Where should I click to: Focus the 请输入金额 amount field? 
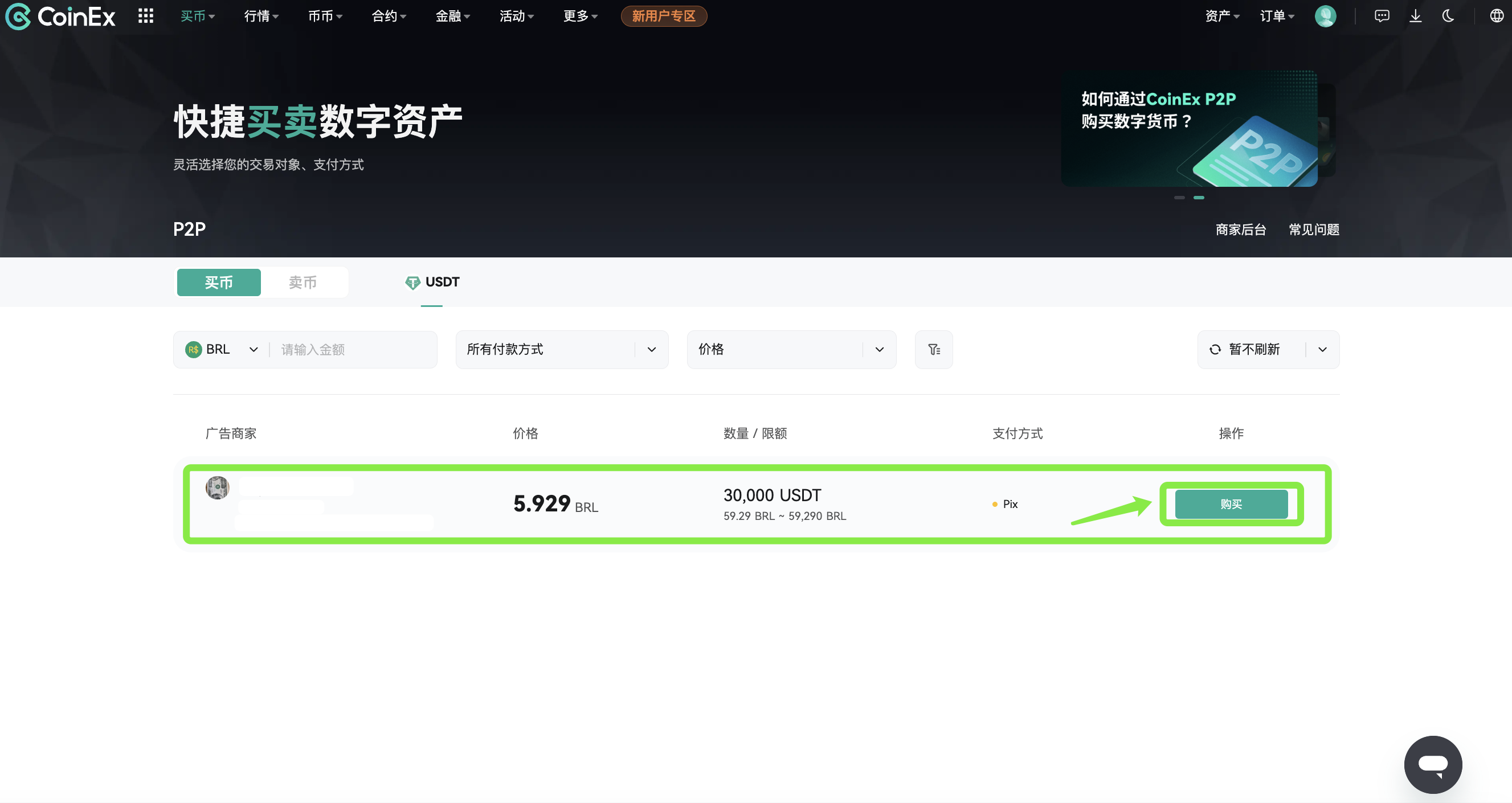pos(352,350)
